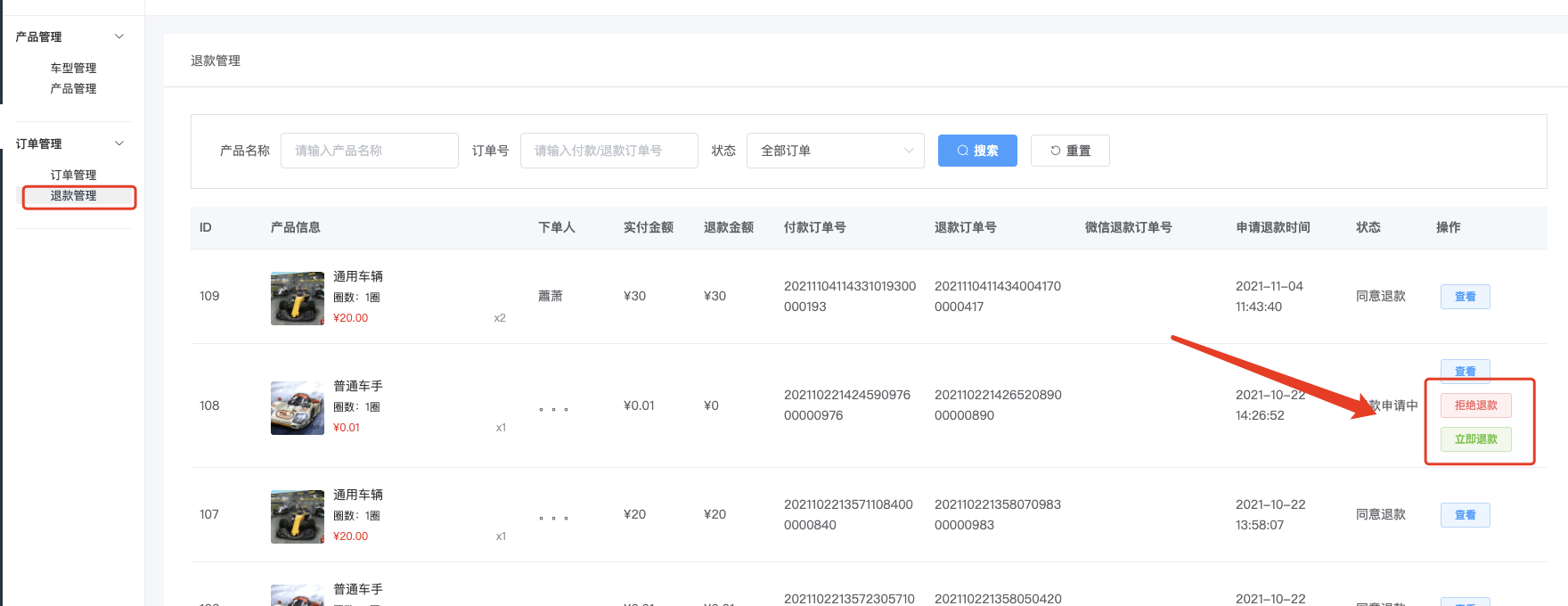Open the 状态 全部订单 dropdown
The image size is (1568, 606).
click(836, 151)
